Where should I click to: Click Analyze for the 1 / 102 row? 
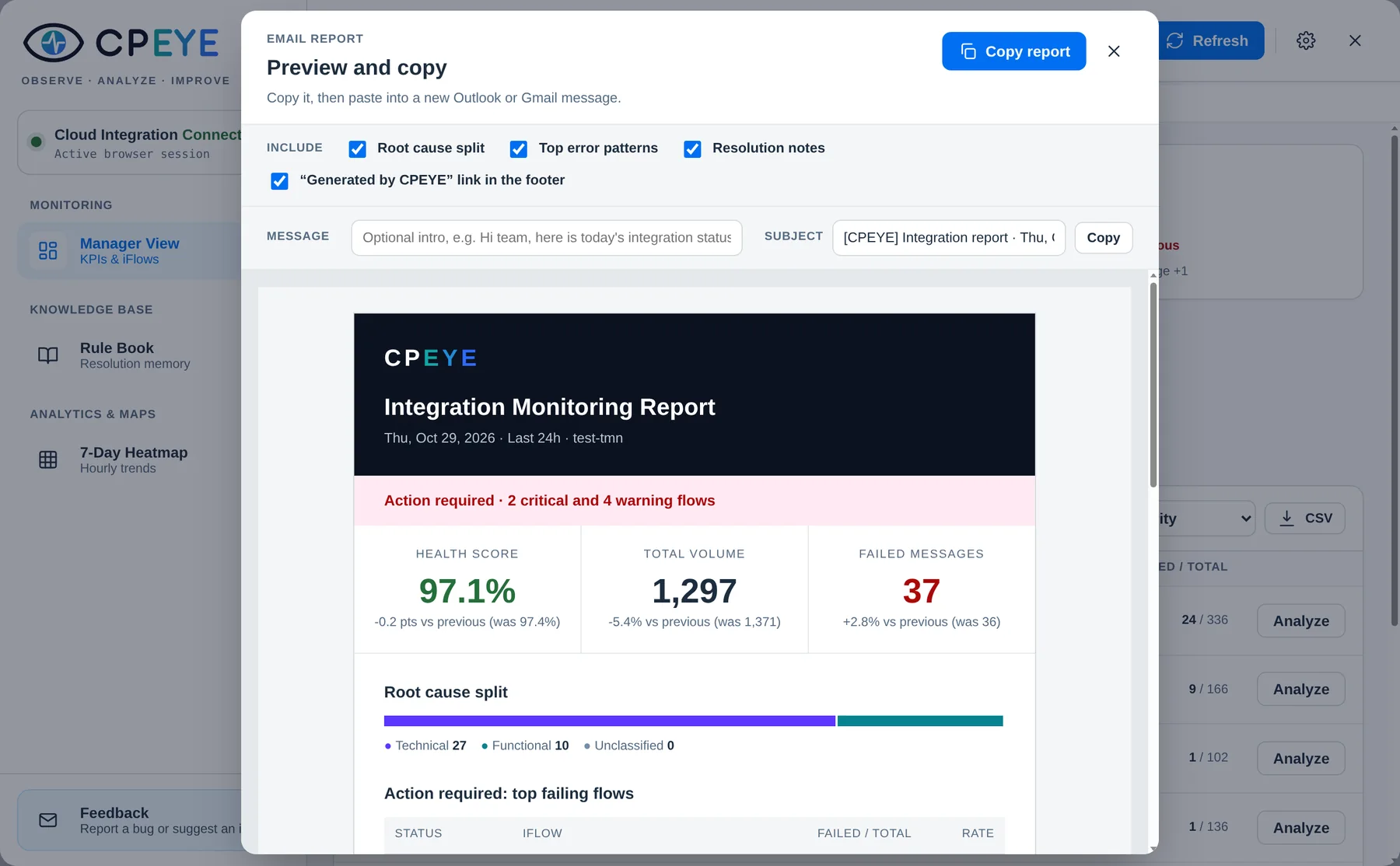coord(1300,759)
